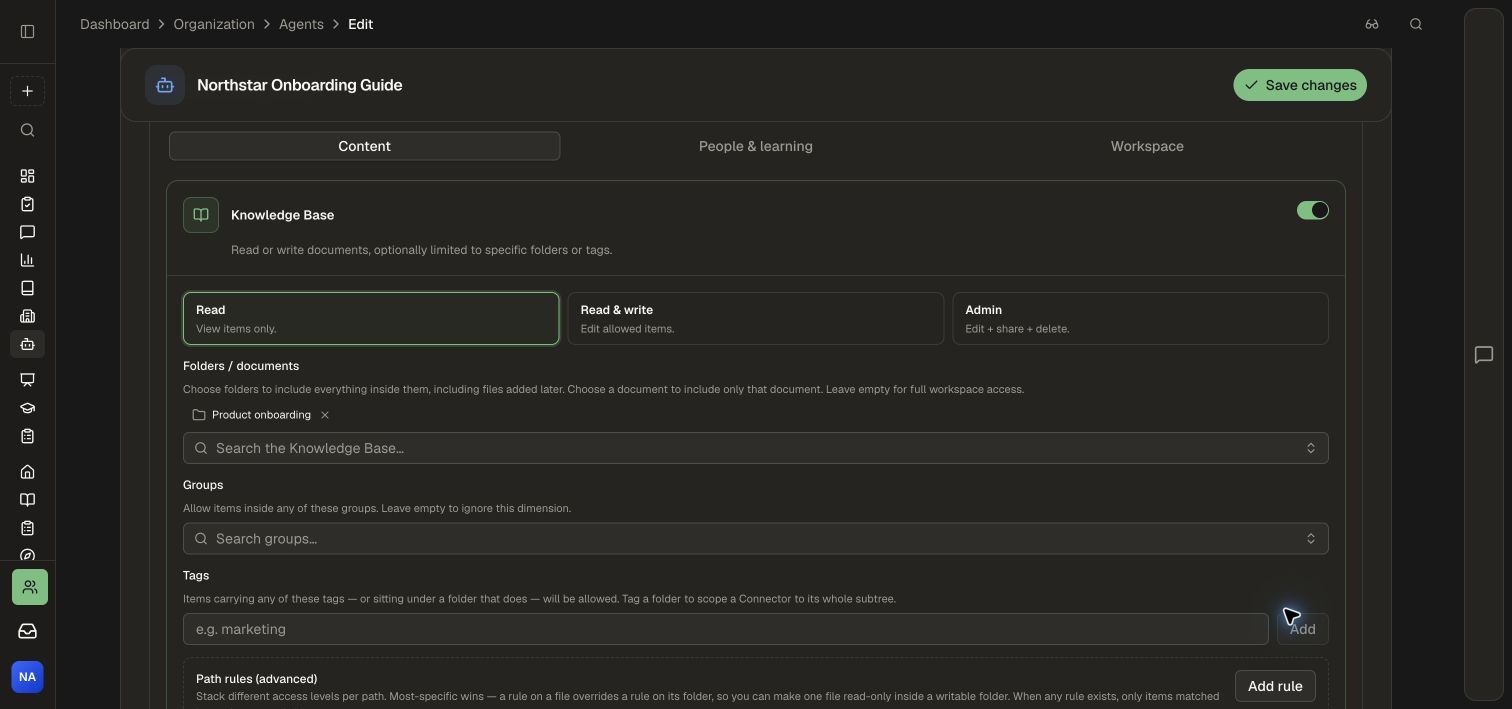Expand the groups search dropdown chevrons
The image size is (1512, 709).
click(1311, 539)
